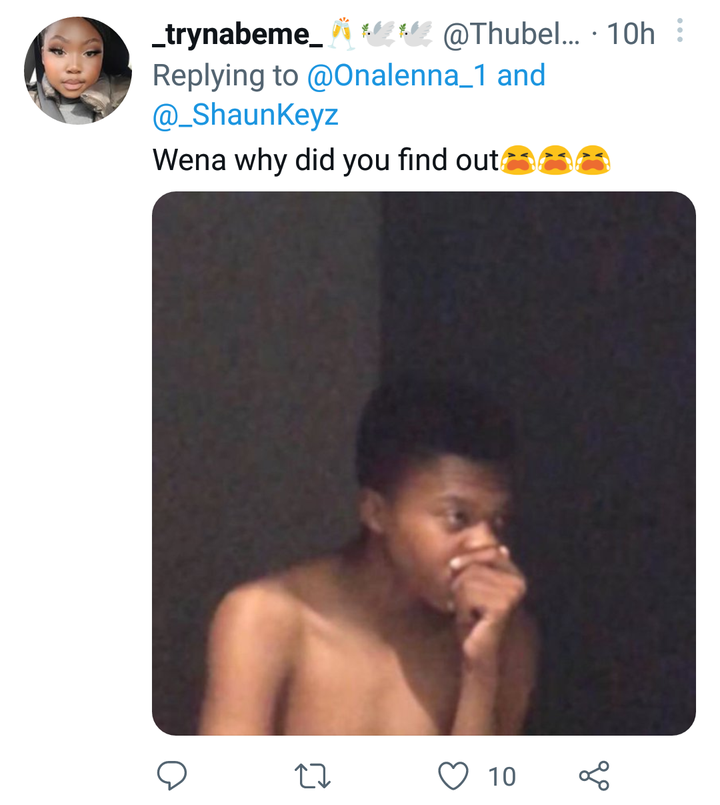The width and height of the screenshot is (720, 805).
Task: Click the first dove emoji beside name
Action: point(377,33)
